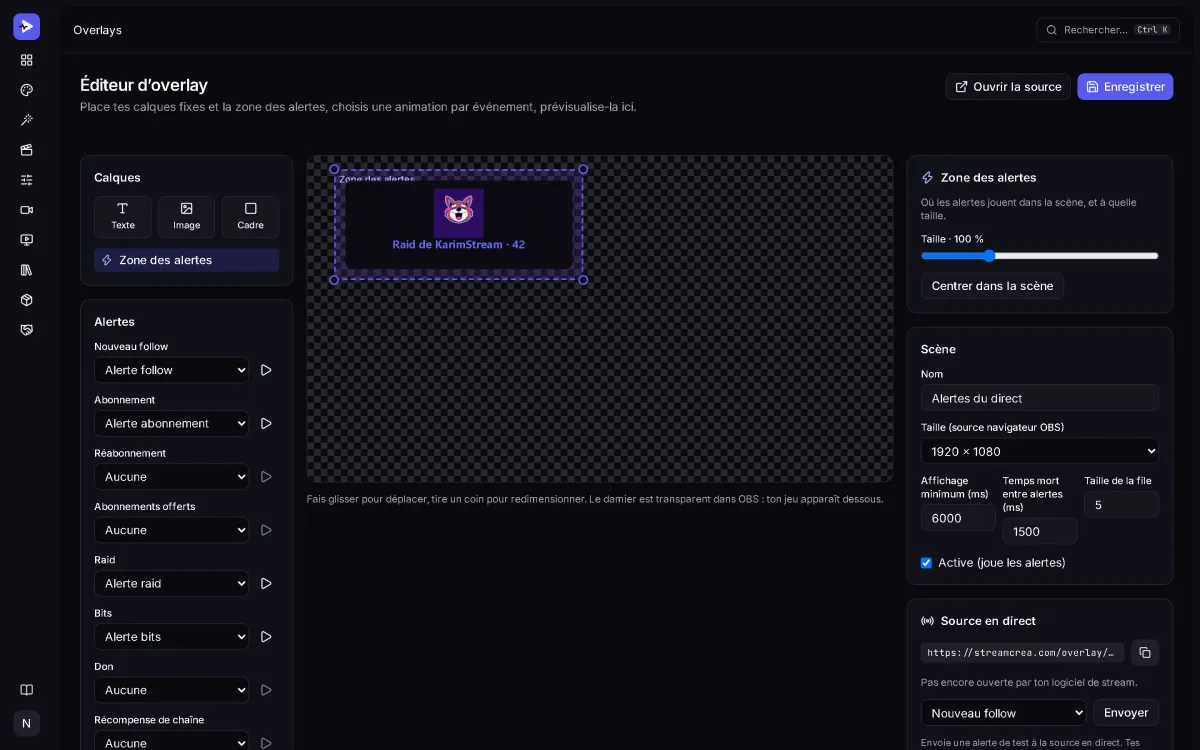Adjust the Taille 100 % slider
Viewport: 1200px width, 750px height.
1040,256
